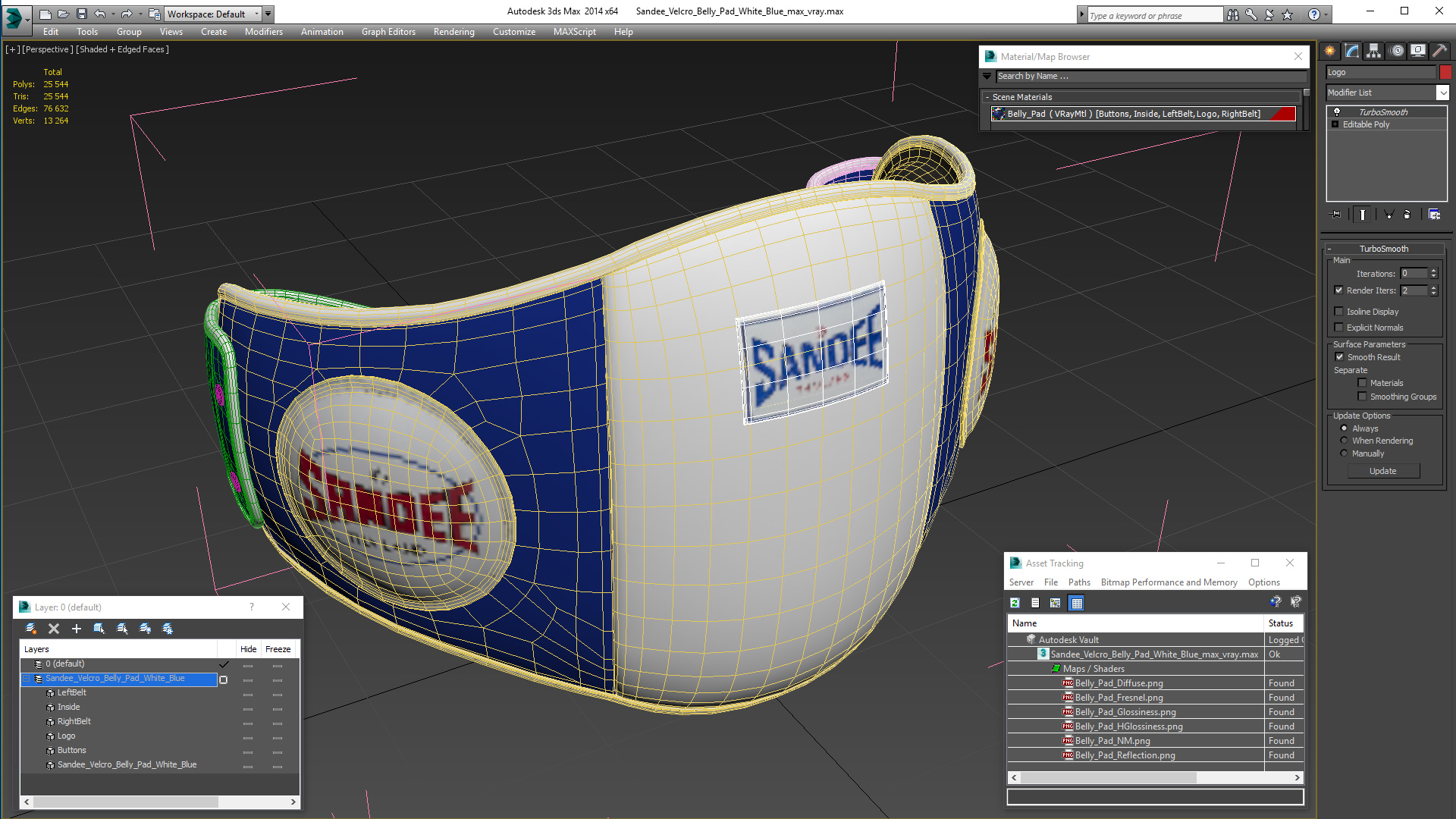
Task: Add selected objects to layer plus icon
Action: click(x=77, y=629)
